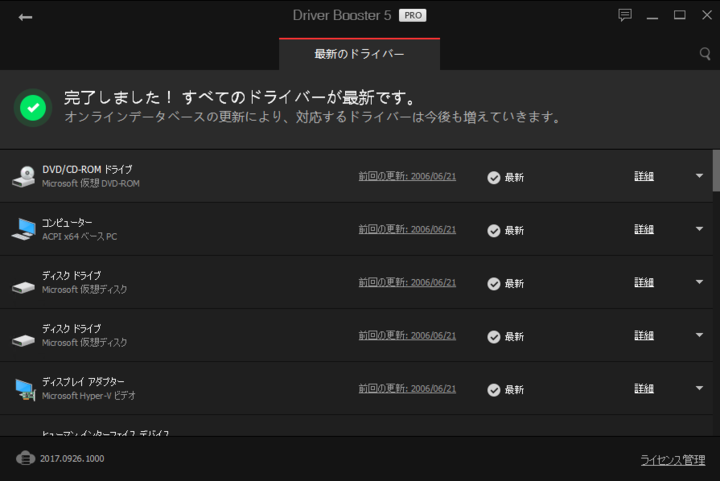Open 詳細 for the first ディスク ドライブ
This screenshot has width=720, height=481.
click(644, 283)
